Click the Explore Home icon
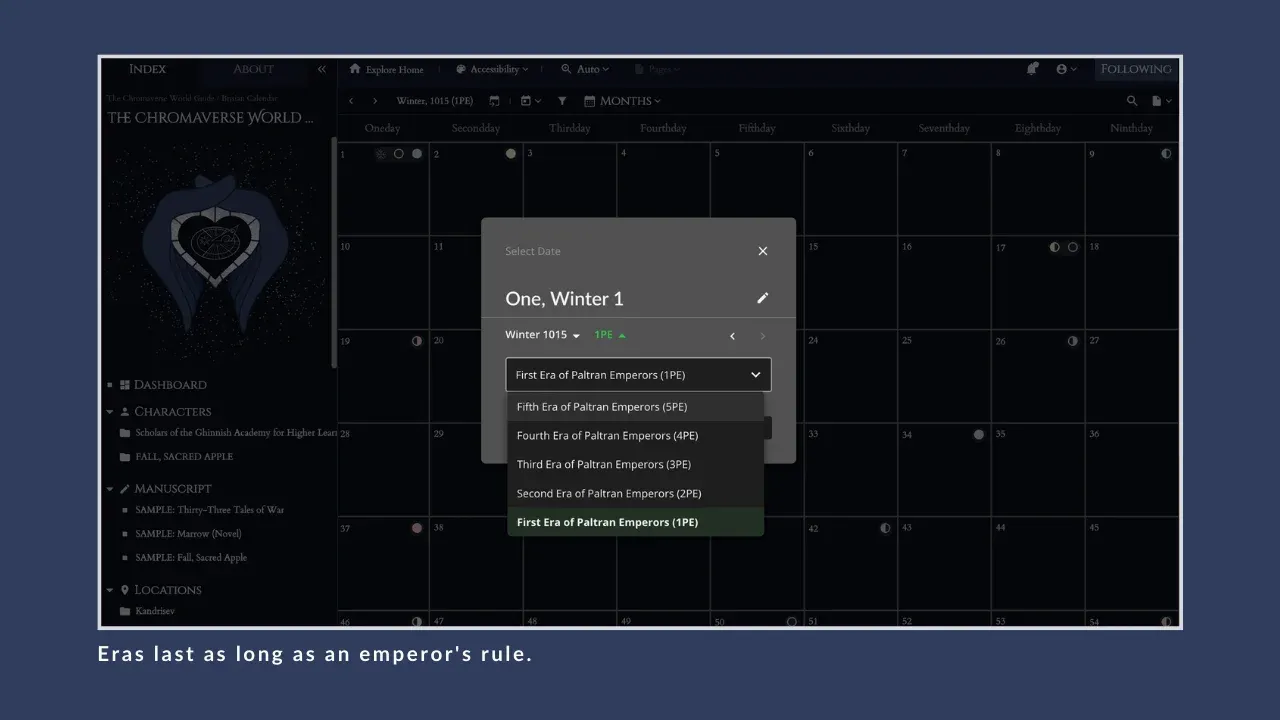 click(355, 69)
